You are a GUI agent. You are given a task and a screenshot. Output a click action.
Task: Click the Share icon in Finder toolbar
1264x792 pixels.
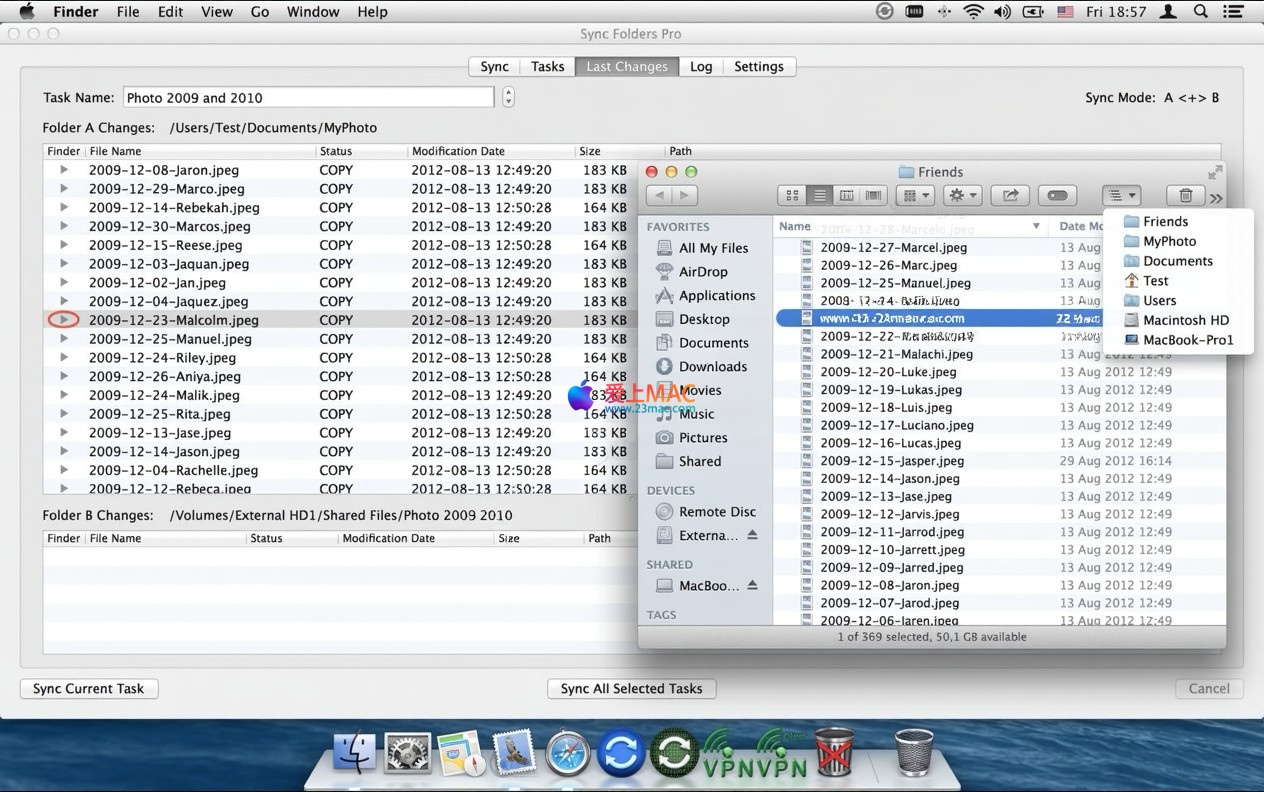pos(1010,196)
